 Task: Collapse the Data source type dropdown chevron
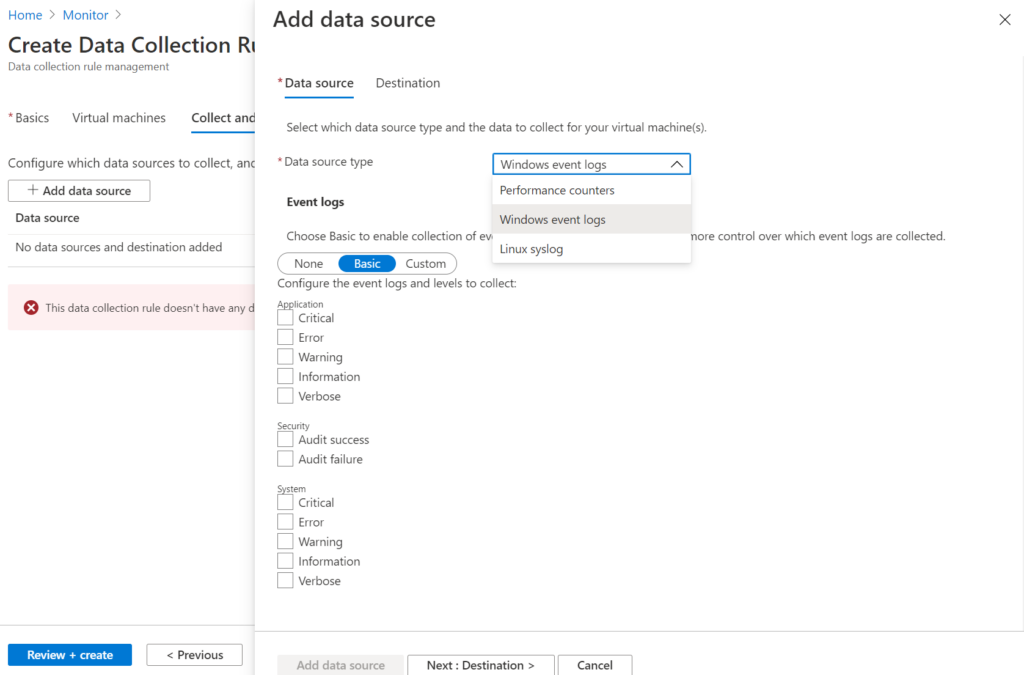point(677,164)
